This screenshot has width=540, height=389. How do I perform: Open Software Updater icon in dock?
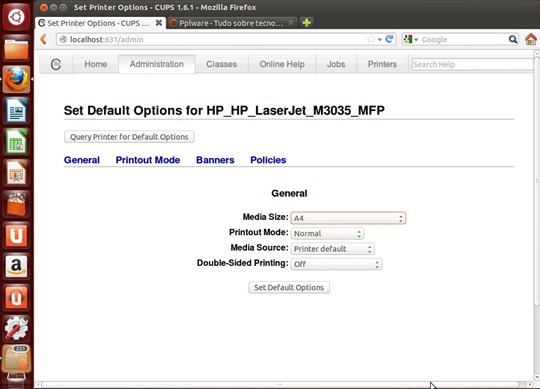coord(16,359)
